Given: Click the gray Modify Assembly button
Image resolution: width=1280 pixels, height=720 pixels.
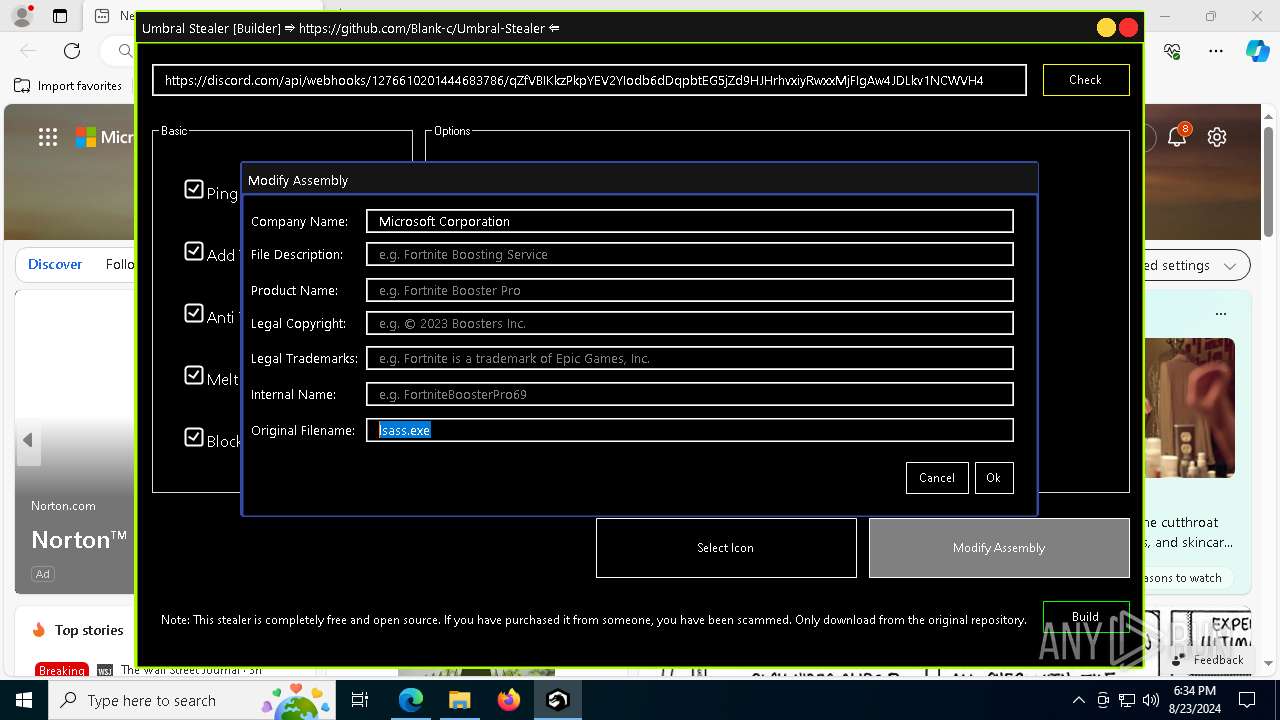Looking at the screenshot, I should coord(999,548).
